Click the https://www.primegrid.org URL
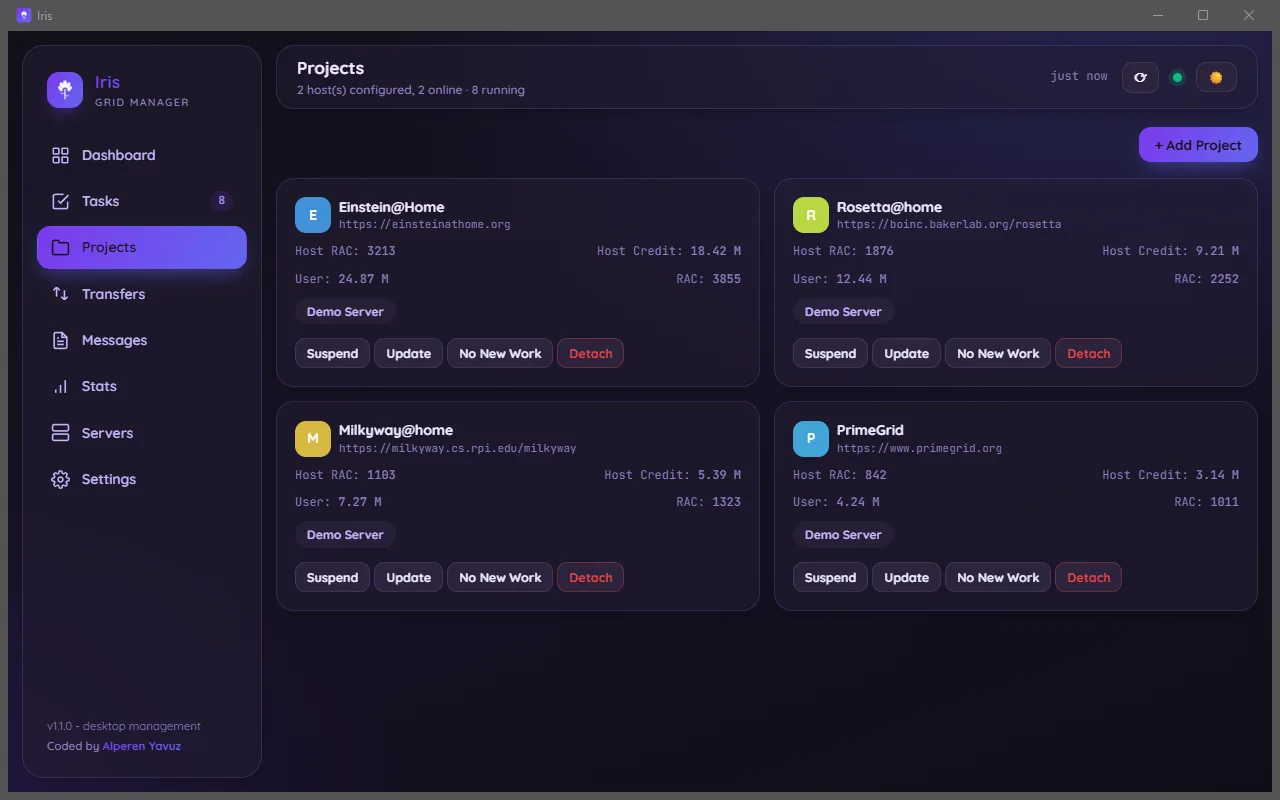The height and width of the screenshot is (800, 1280). 919,449
